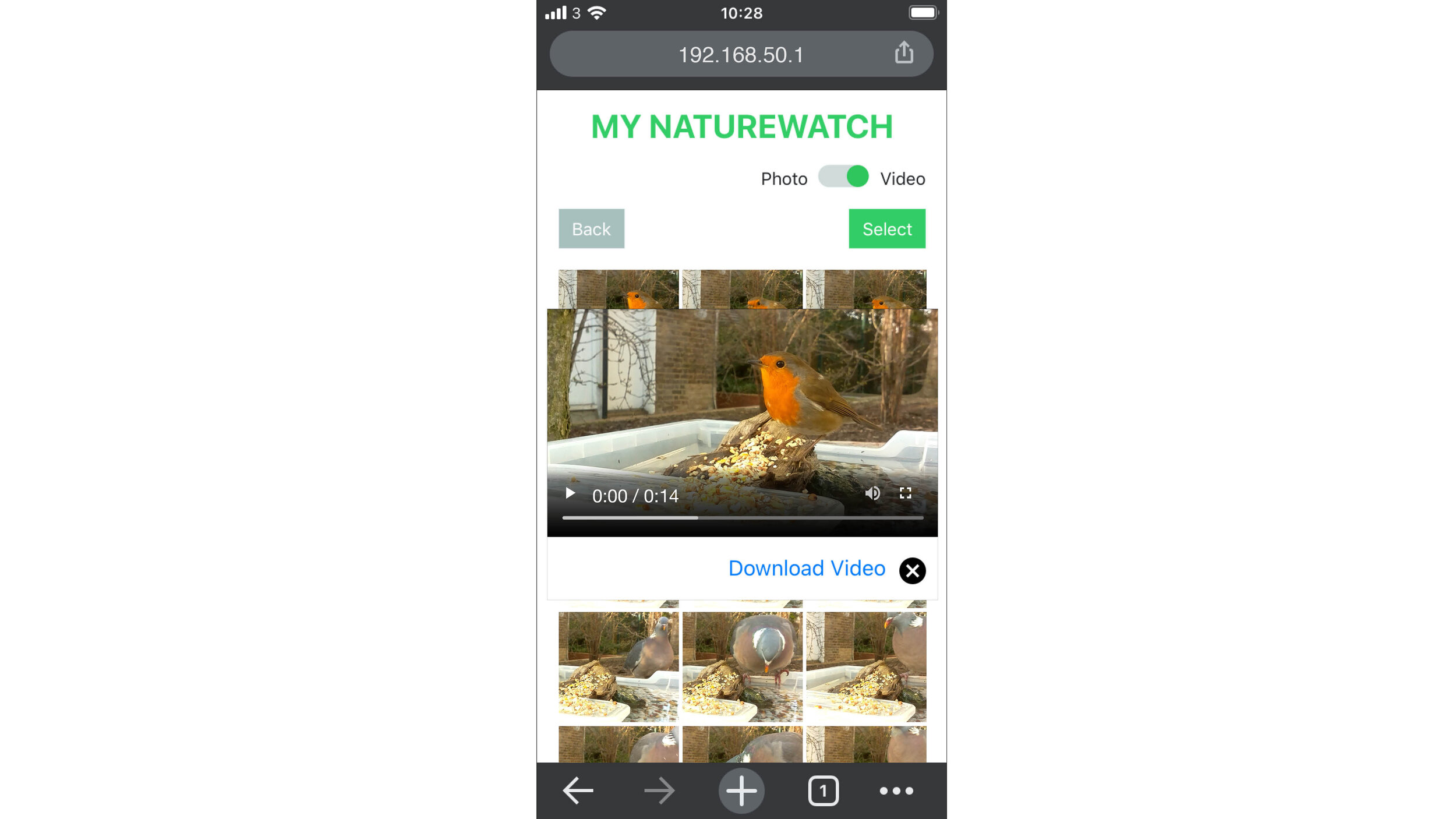The image size is (1456, 819).
Task: Click the Download Video link
Action: (806, 568)
